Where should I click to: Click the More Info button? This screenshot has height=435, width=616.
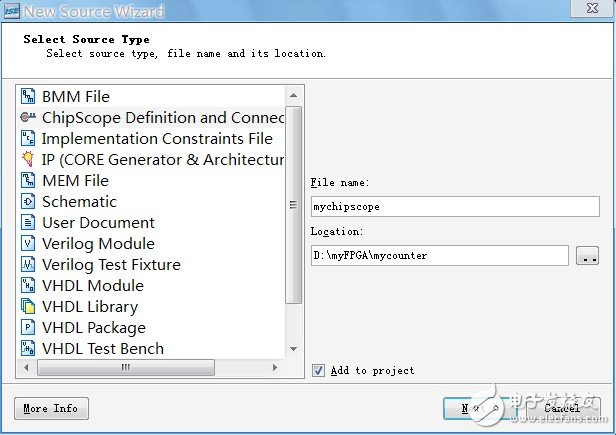(51, 408)
